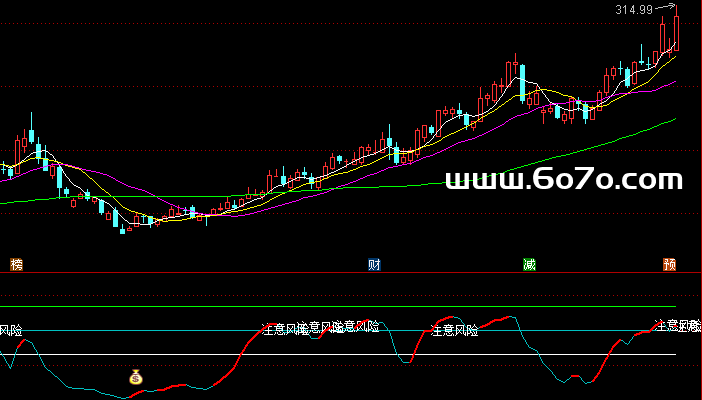Click the blue 财 marker icon
Screen dimensions: 702x400
tap(374, 264)
